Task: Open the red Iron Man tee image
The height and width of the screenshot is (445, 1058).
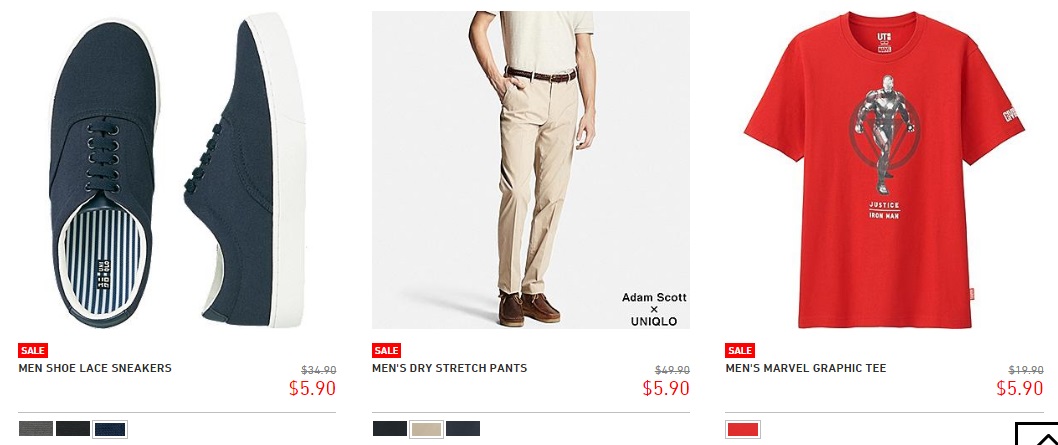Action: 884,170
